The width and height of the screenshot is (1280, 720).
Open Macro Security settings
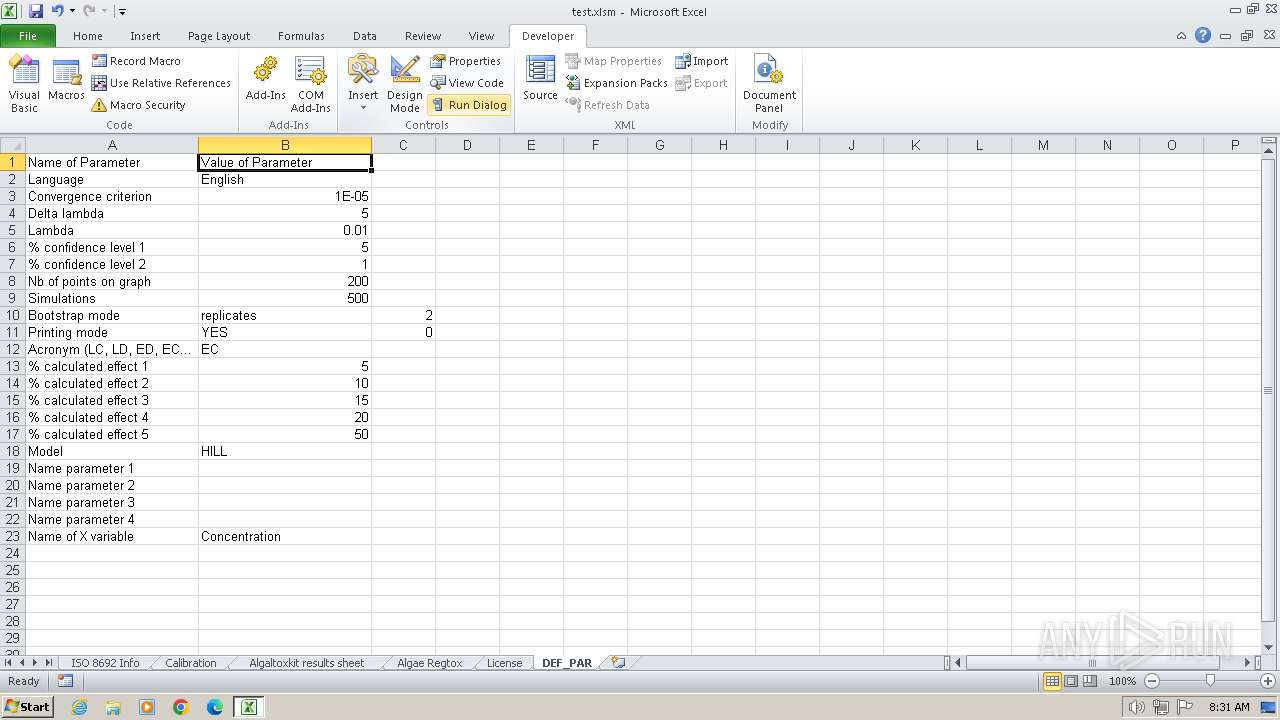pos(138,105)
